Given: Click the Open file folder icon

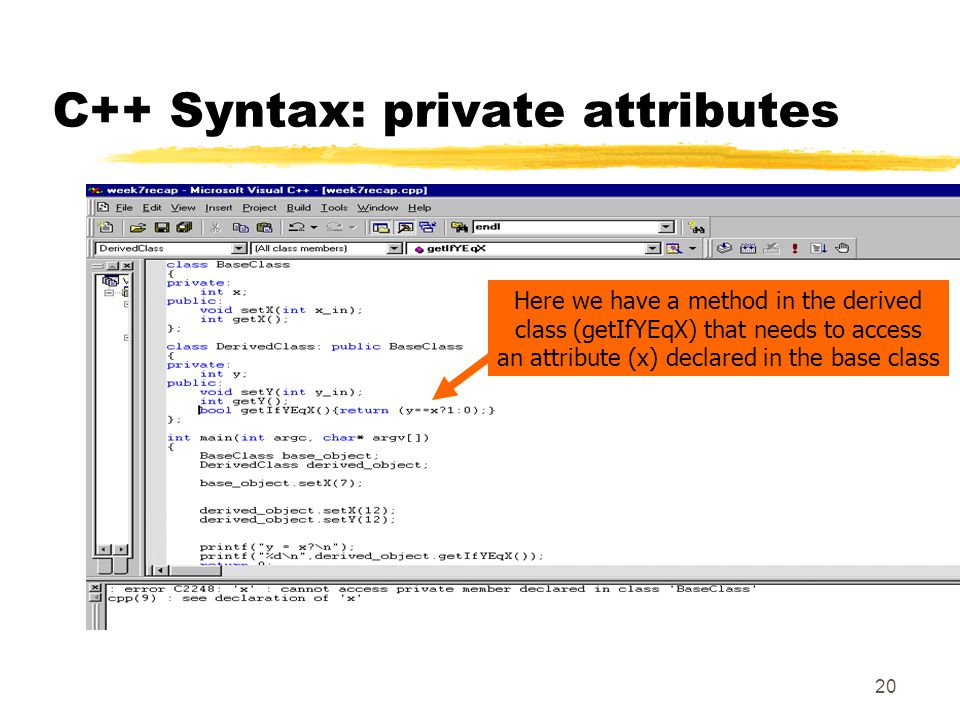Looking at the screenshot, I should [138, 228].
